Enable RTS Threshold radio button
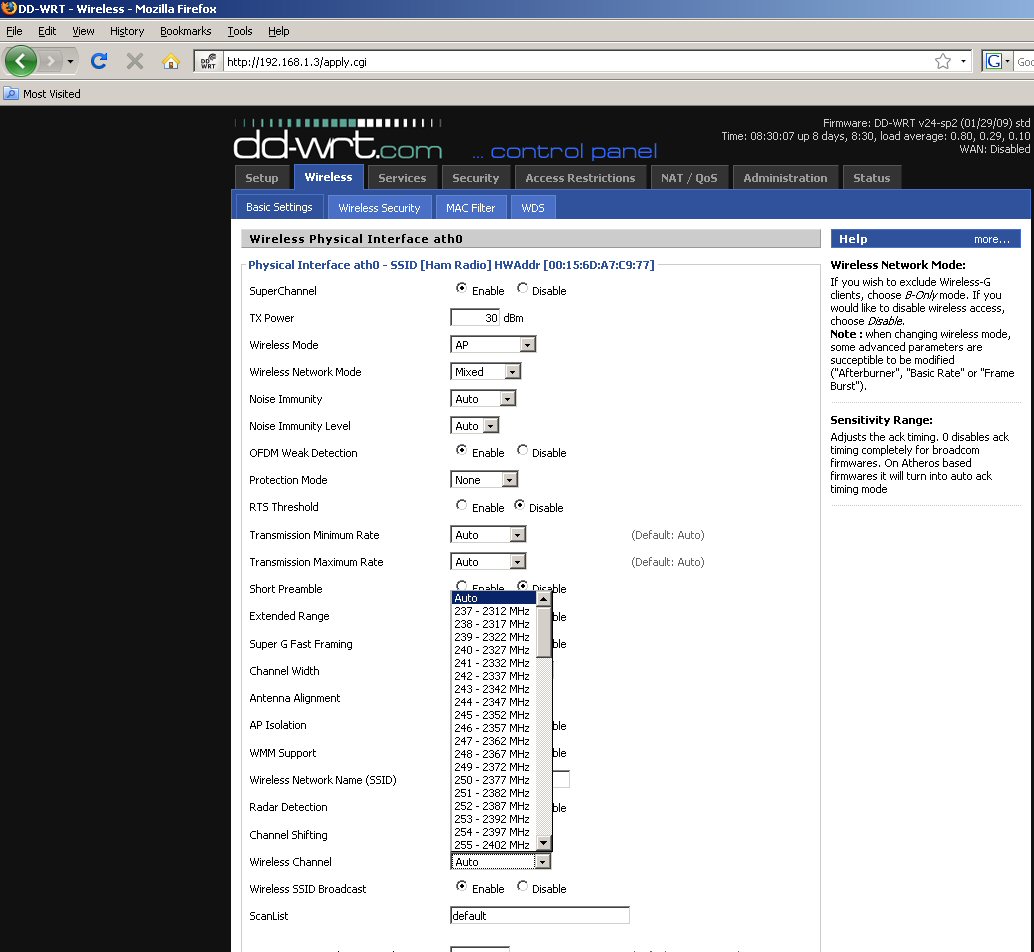 pos(461,505)
